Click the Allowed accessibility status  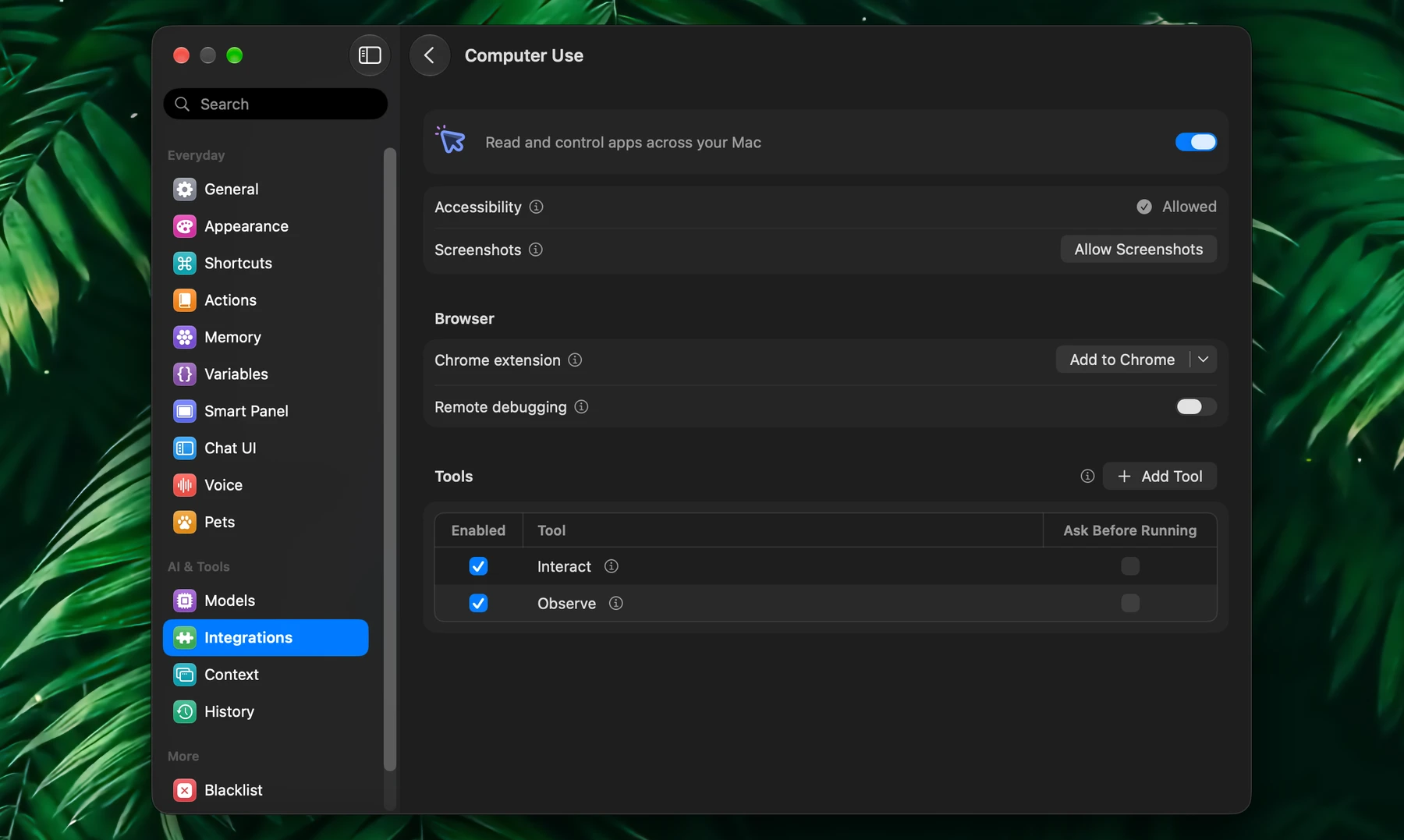(x=1176, y=207)
